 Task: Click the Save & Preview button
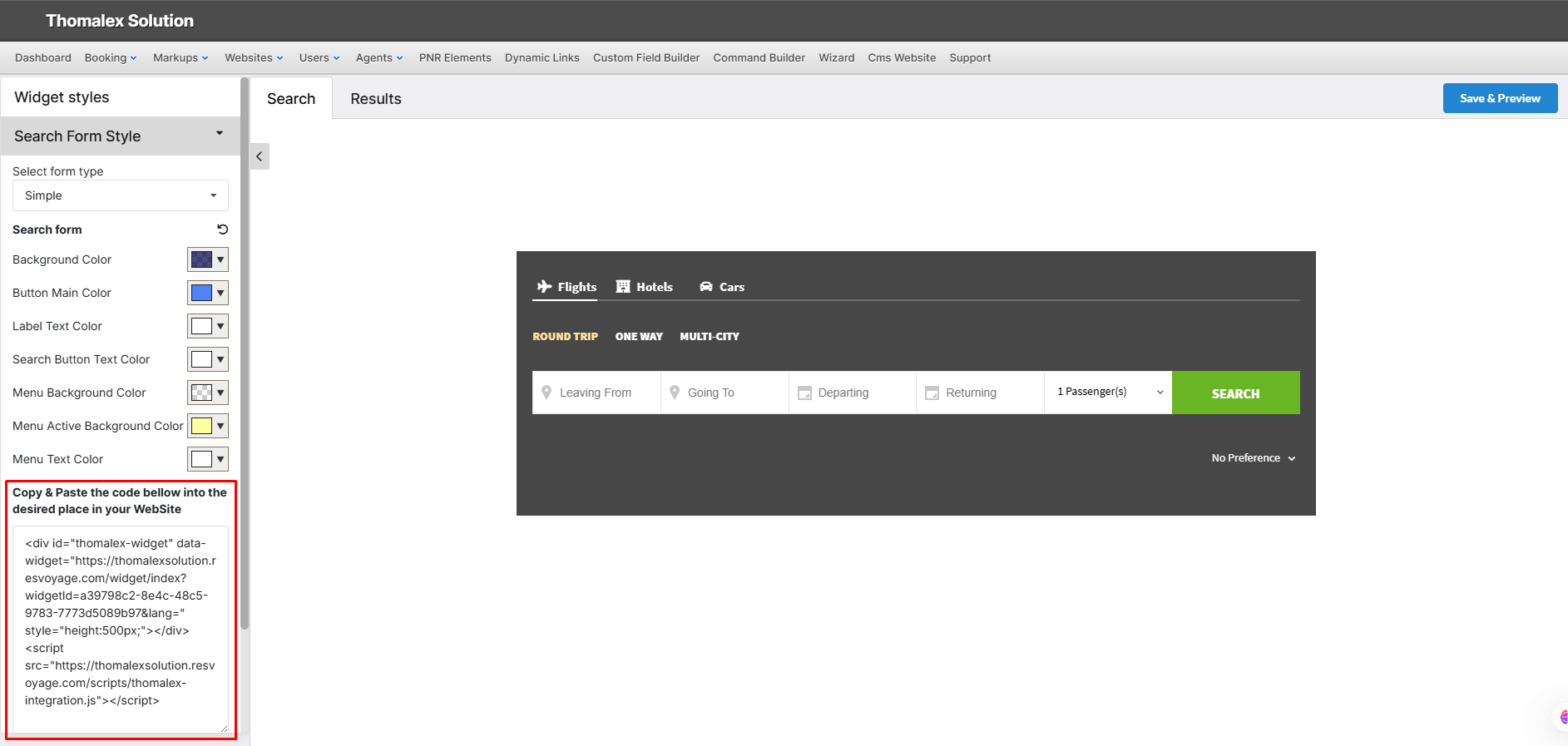tap(1500, 98)
